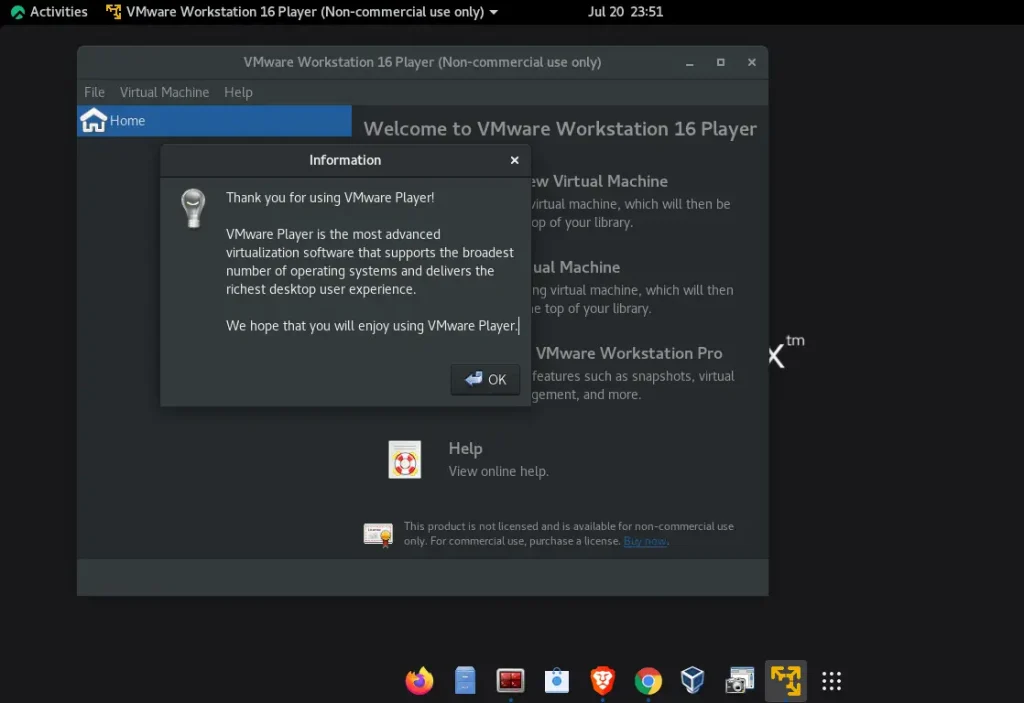Click the Home icon in the sidebar
1024x703 pixels.
(x=94, y=120)
